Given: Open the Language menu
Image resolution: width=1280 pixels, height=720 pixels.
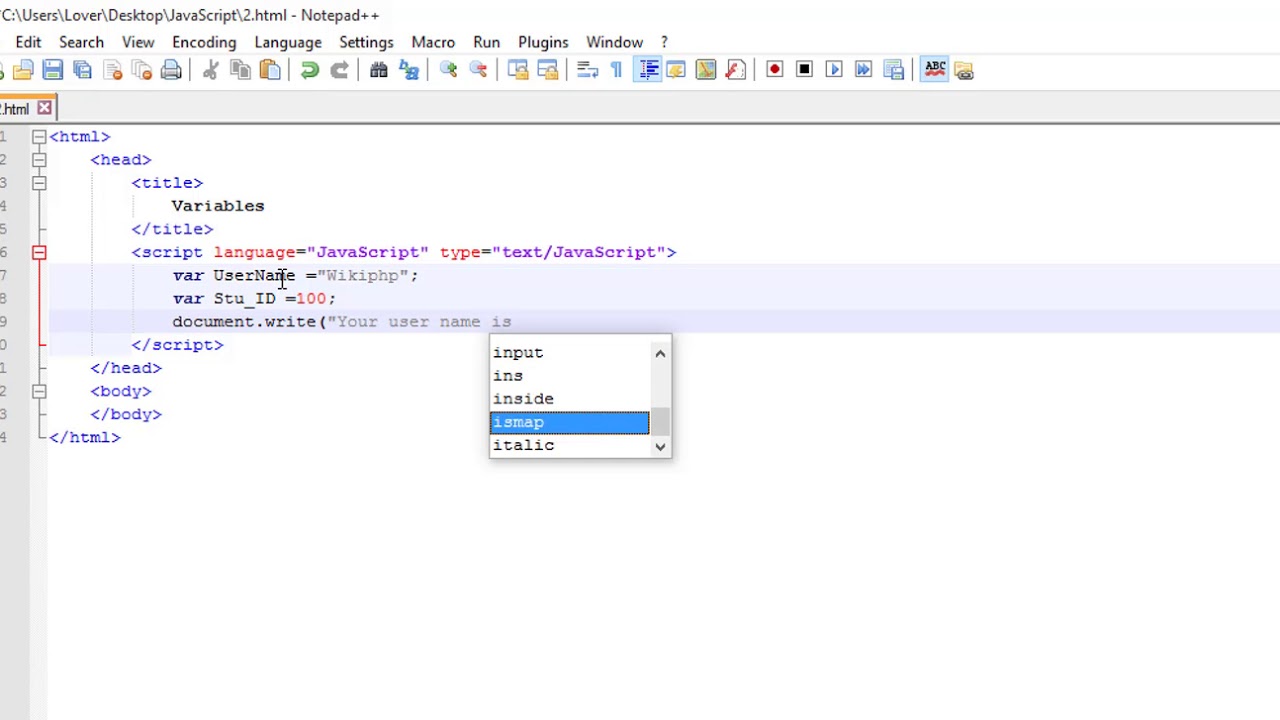Looking at the screenshot, I should pyautogui.click(x=288, y=42).
